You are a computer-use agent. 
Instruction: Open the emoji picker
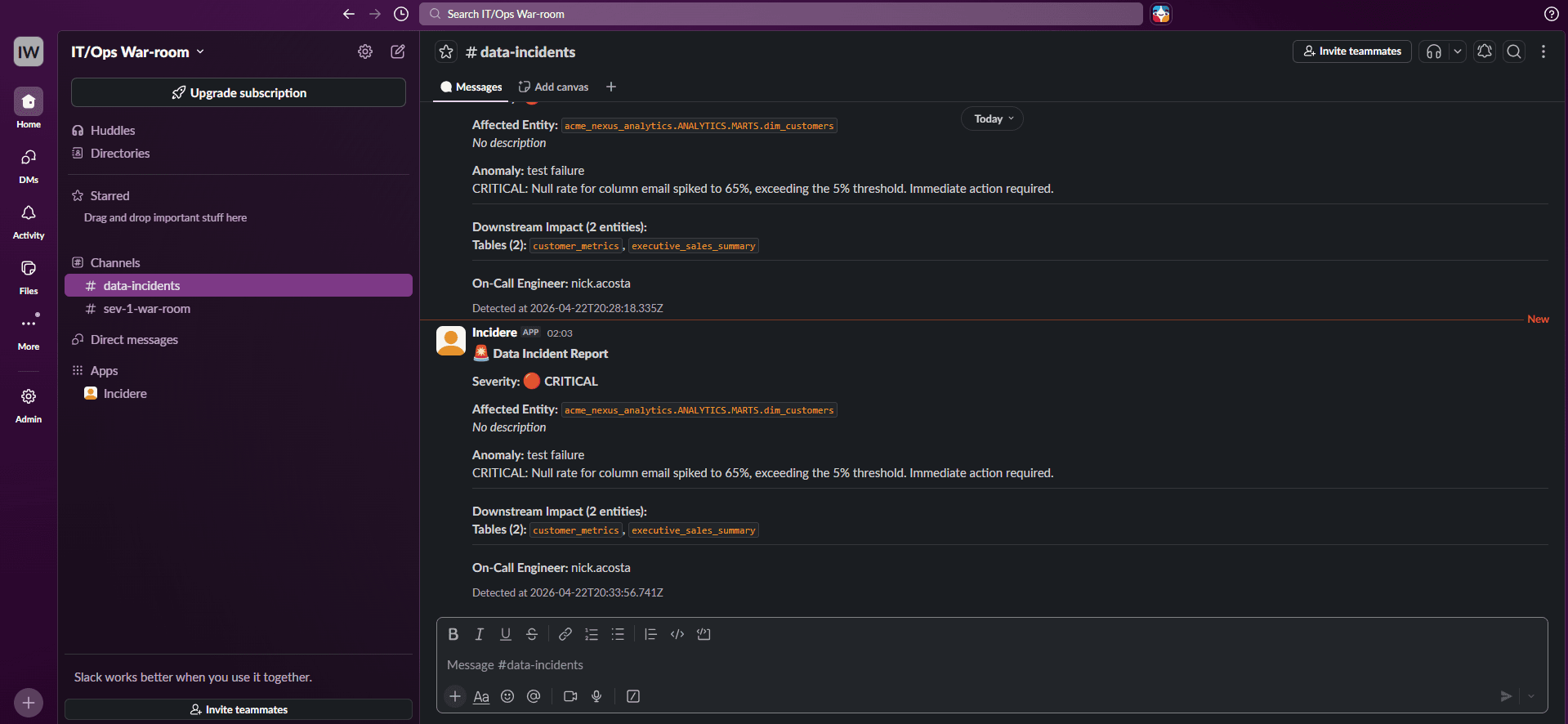click(507, 696)
